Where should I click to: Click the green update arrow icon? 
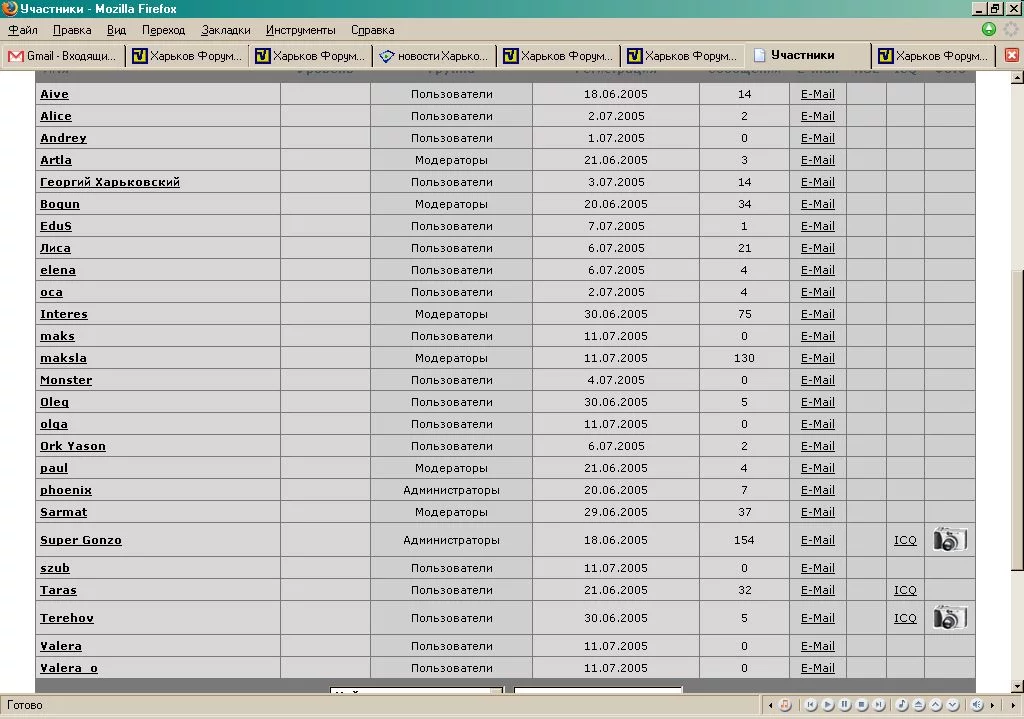[989, 30]
